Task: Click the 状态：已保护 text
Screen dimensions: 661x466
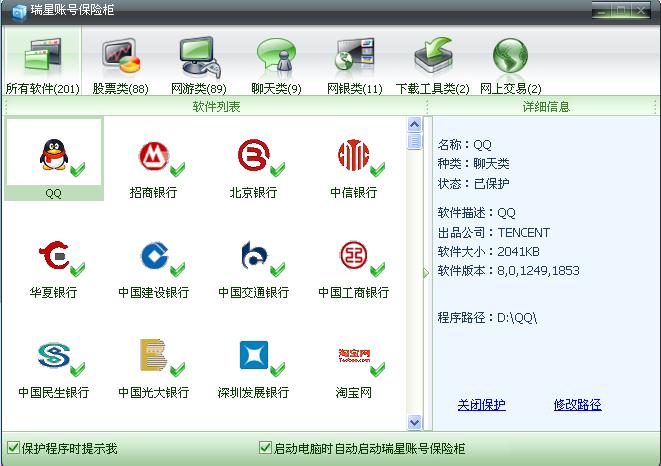Action: click(473, 183)
